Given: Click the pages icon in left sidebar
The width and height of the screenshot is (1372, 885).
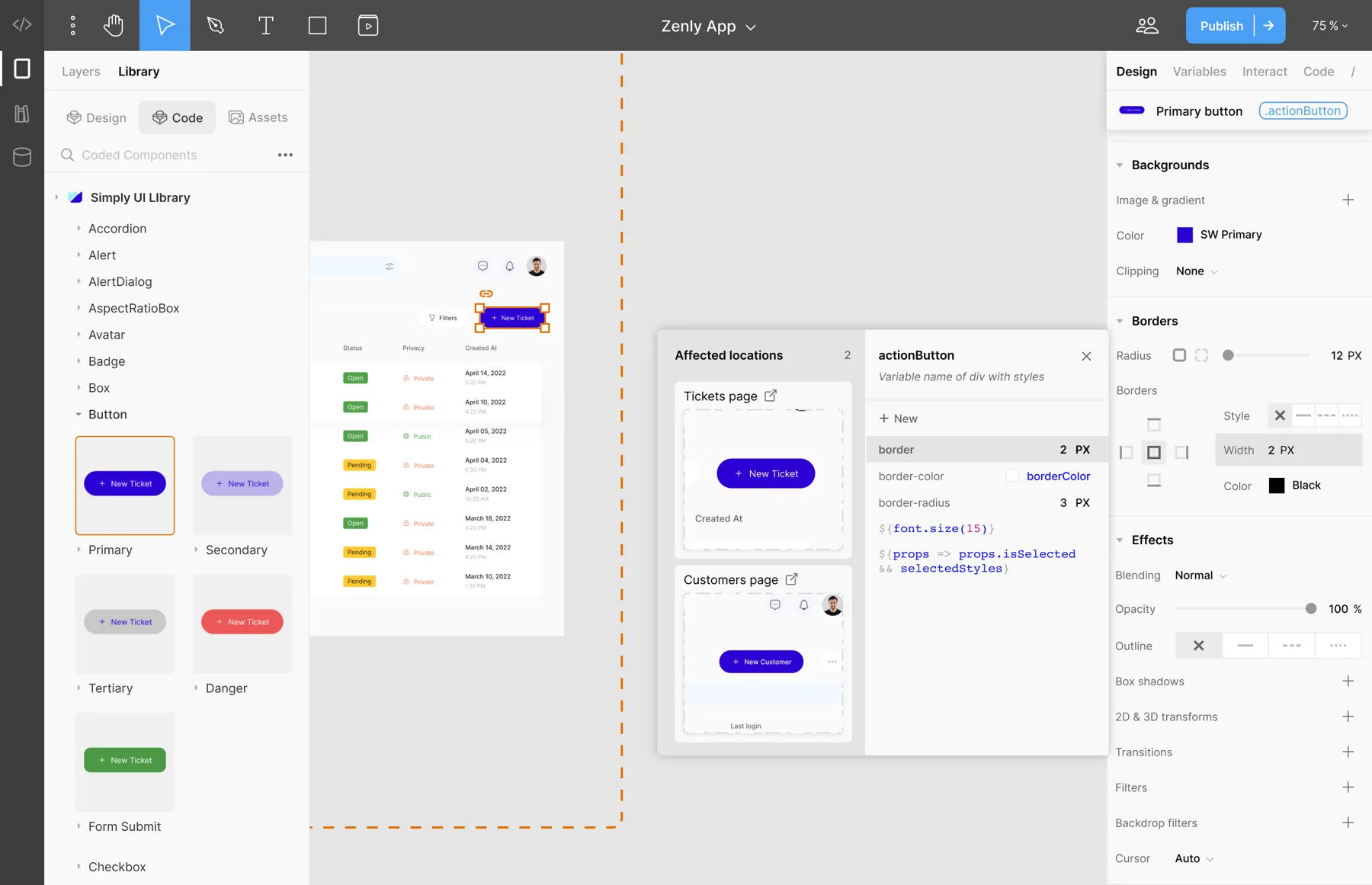Looking at the screenshot, I should (x=22, y=69).
